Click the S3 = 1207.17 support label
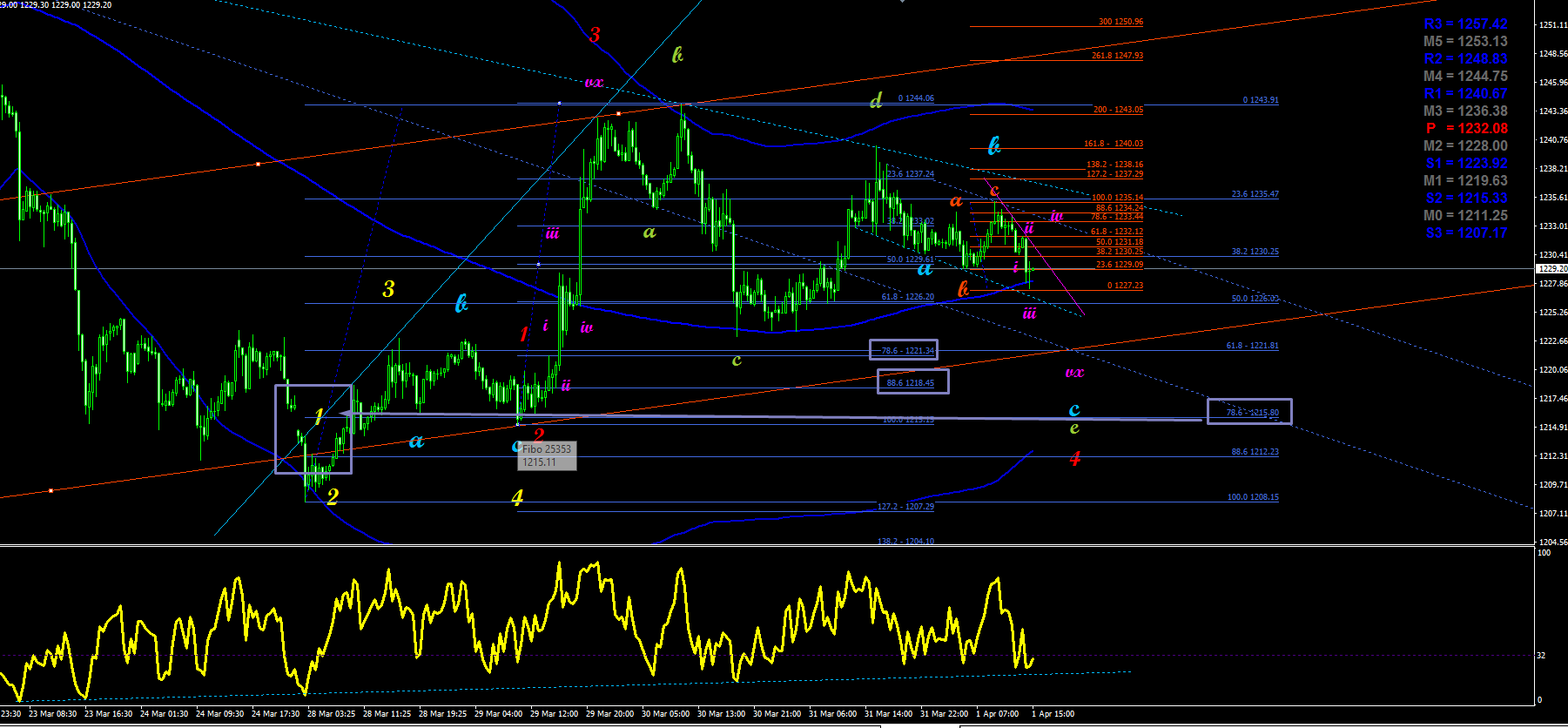The image size is (1568, 728). 1466,233
